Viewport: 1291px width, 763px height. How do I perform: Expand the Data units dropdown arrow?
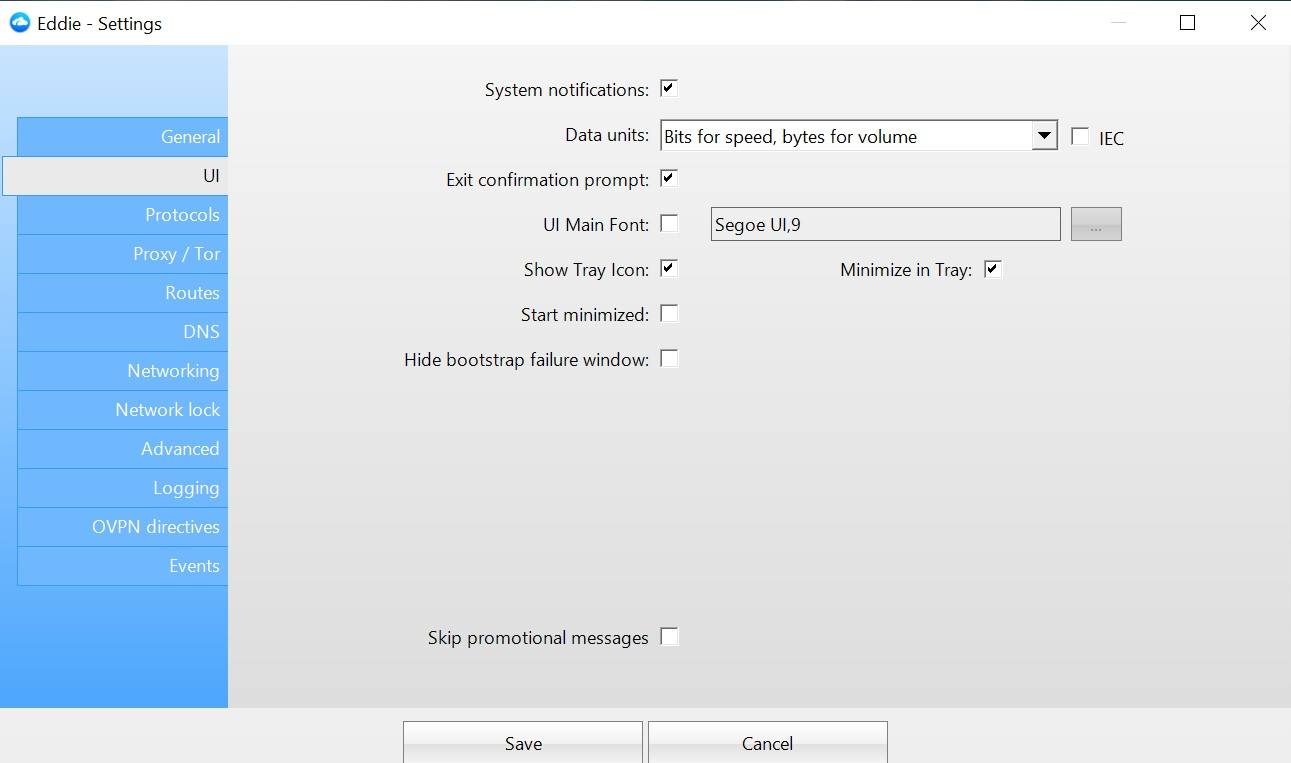1044,135
